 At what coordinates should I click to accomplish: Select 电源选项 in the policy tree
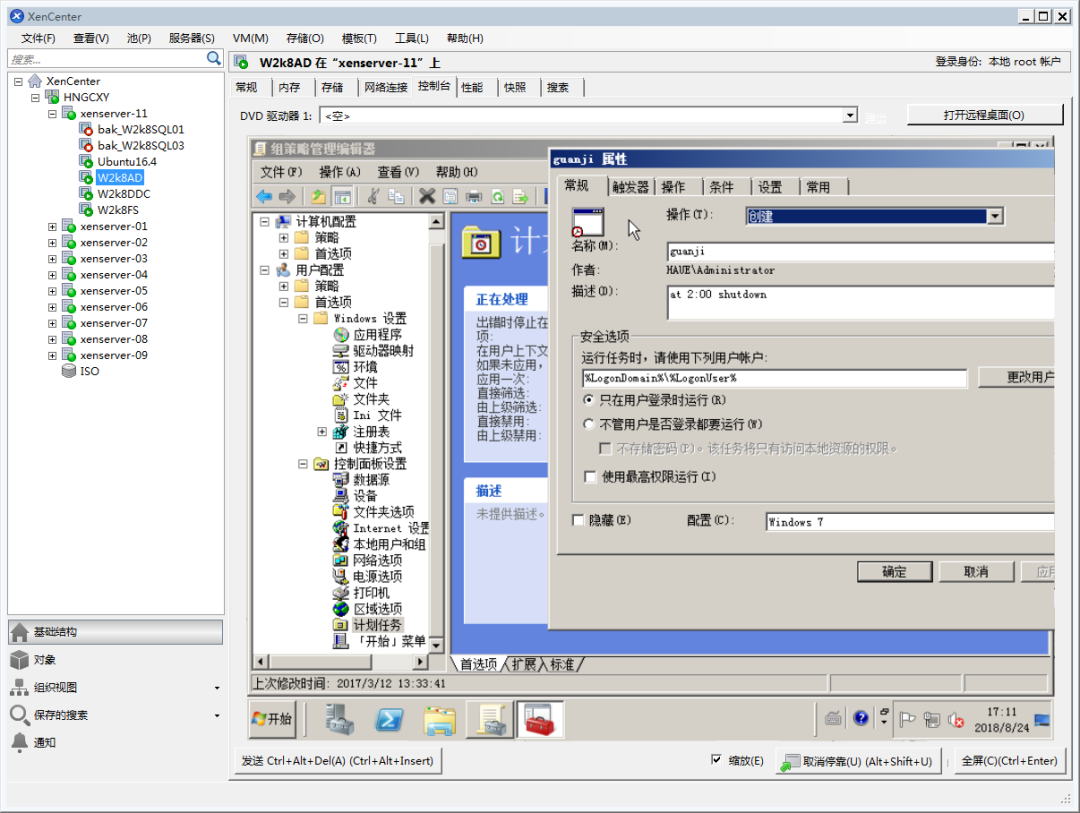point(377,577)
